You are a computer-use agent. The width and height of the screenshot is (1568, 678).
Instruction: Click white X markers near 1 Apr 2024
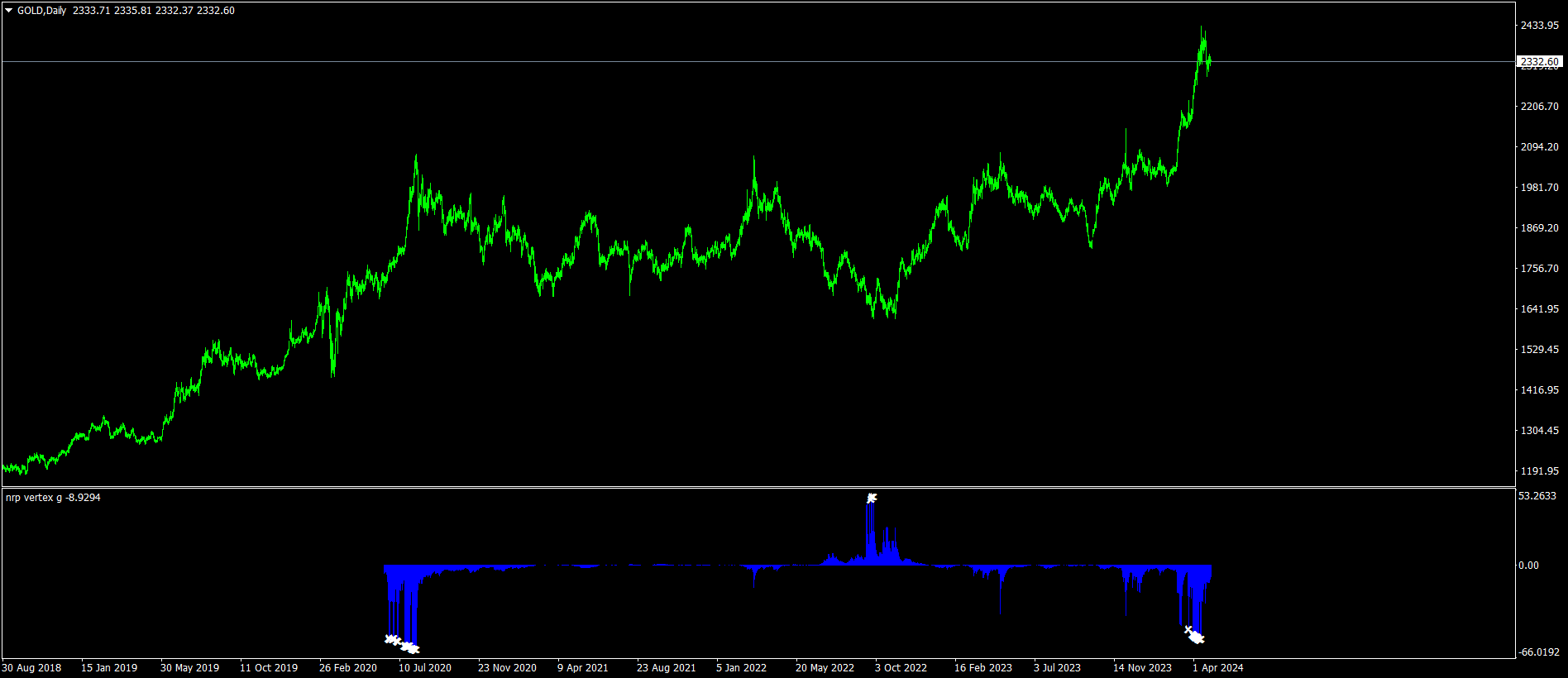[x=1194, y=635]
